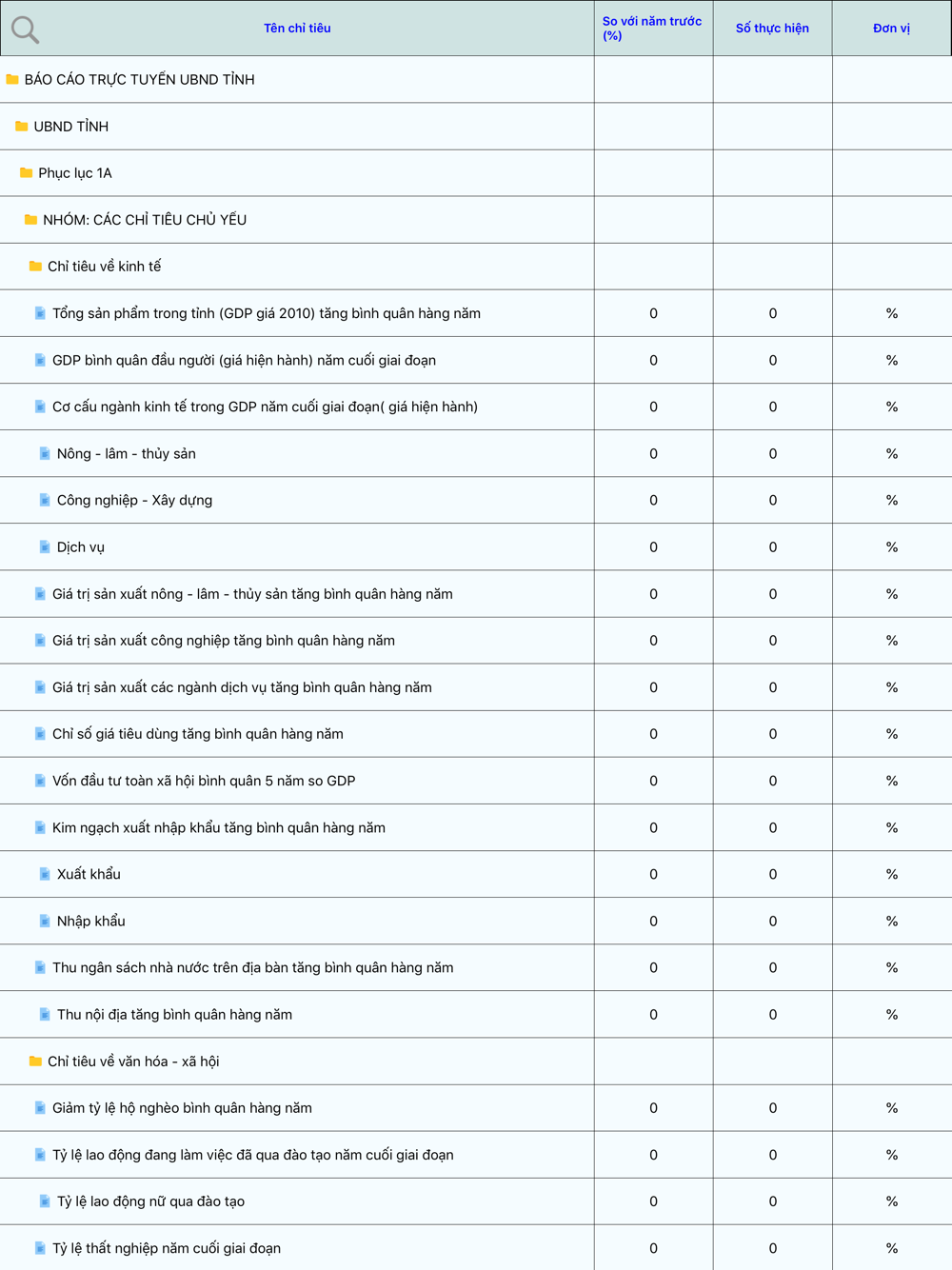The width and height of the screenshot is (952, 1270).
Task: Click the document icon beside Dịch vụ
Action: 44,547
